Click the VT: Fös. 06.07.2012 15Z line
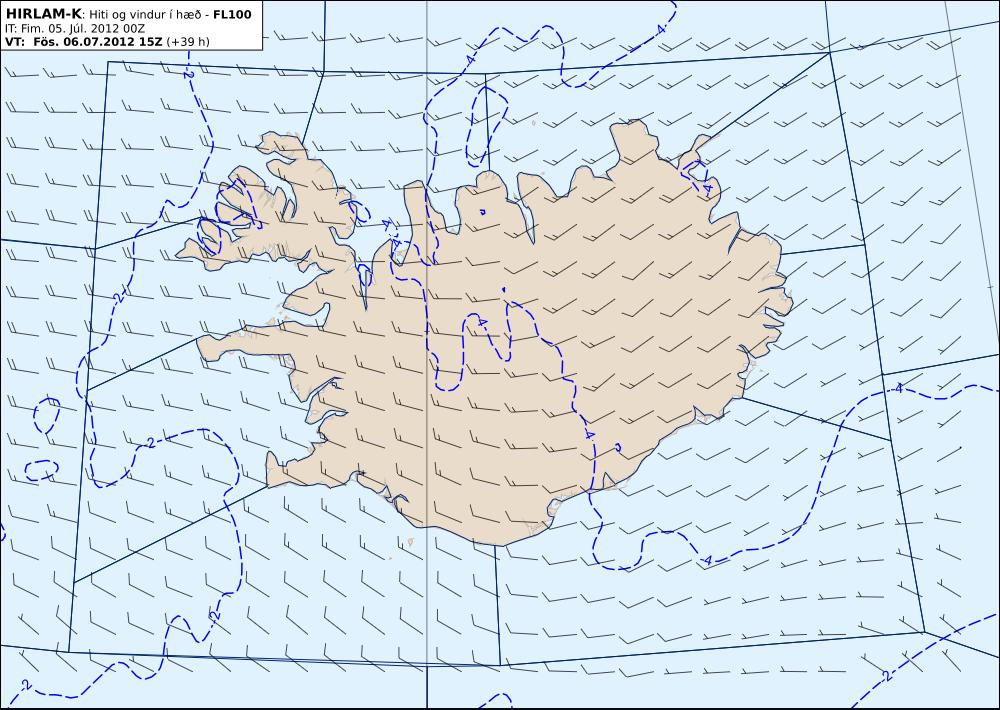Image resolution: width=1000 pixels, height=710 pixels. (x=84, y=41)
